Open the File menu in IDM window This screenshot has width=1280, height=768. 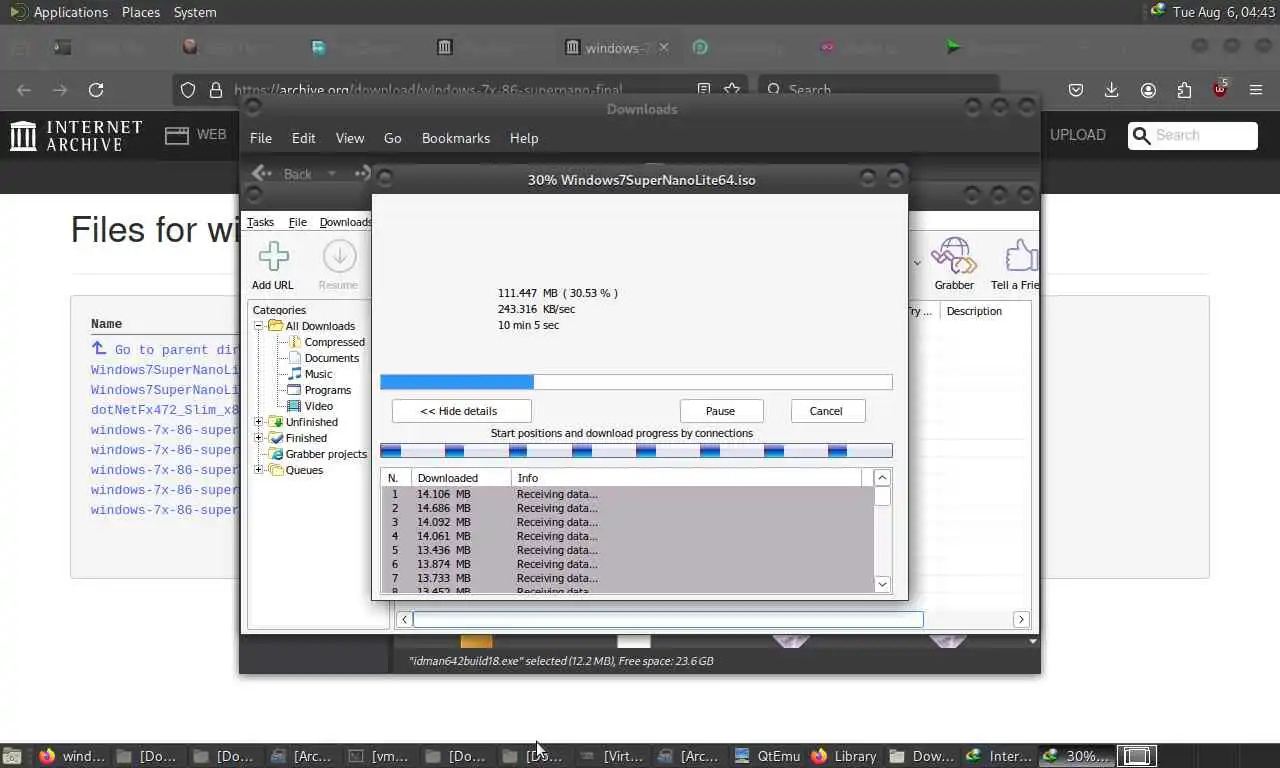[x=297, y=222]
